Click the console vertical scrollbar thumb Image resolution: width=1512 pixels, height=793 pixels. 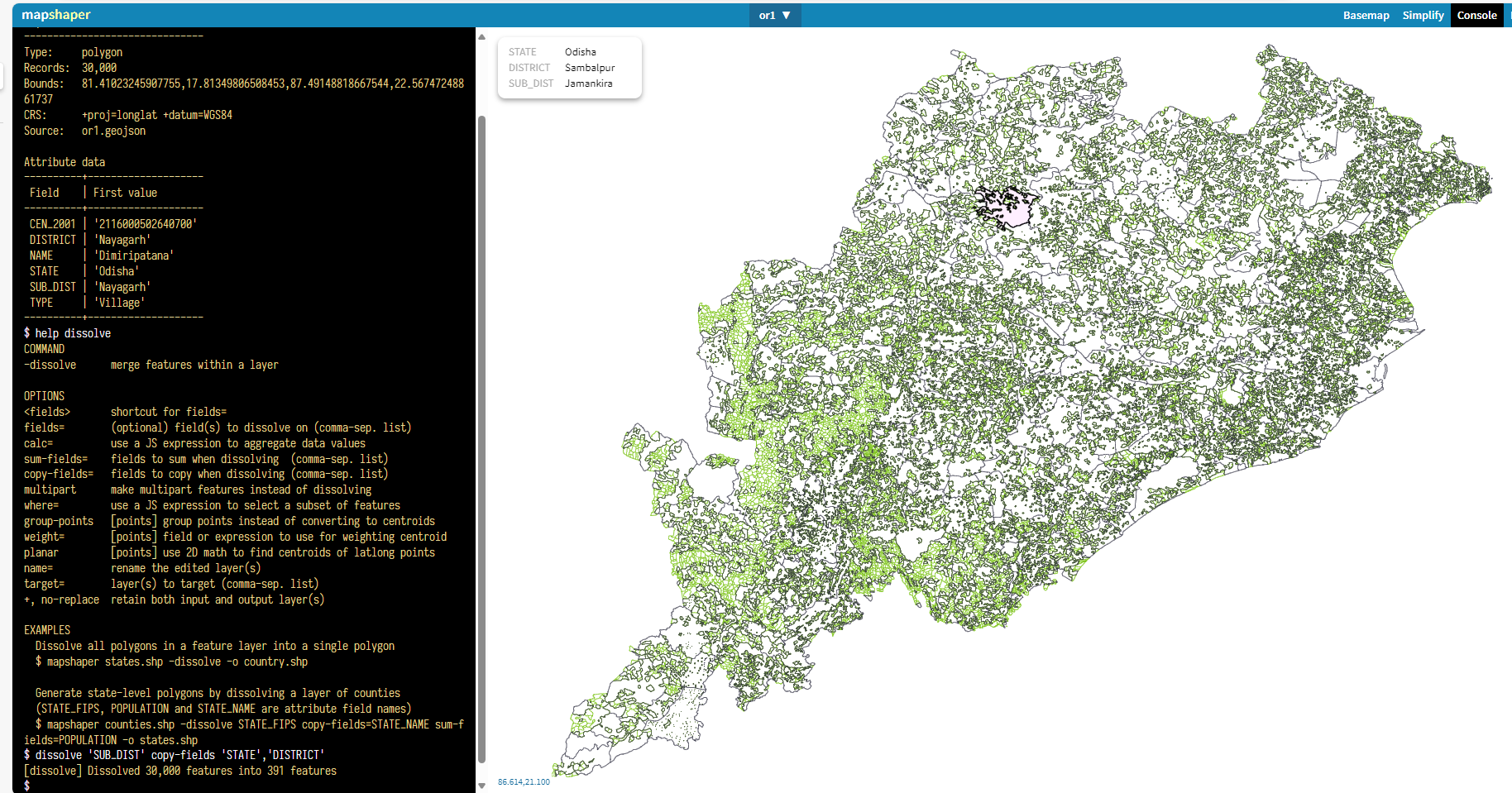coord(481,440)
